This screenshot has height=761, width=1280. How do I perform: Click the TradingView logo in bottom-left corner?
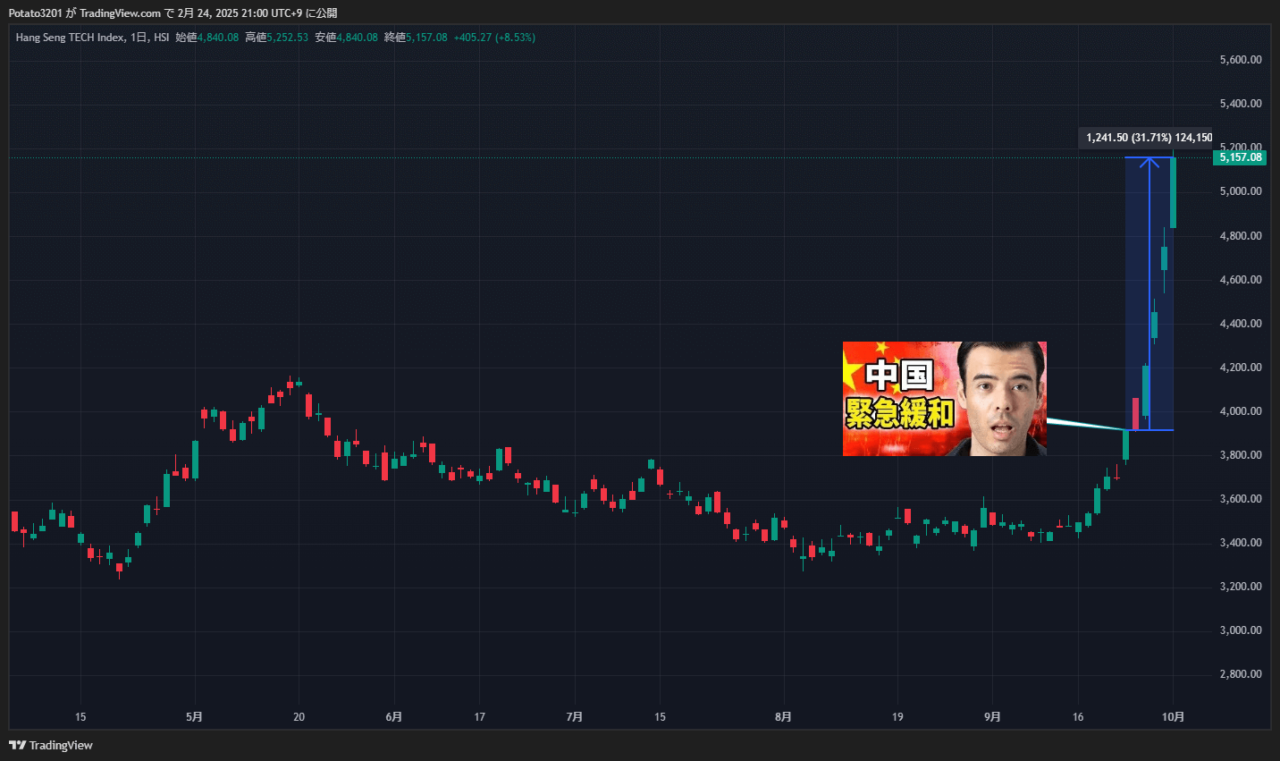tap(50, 745)
